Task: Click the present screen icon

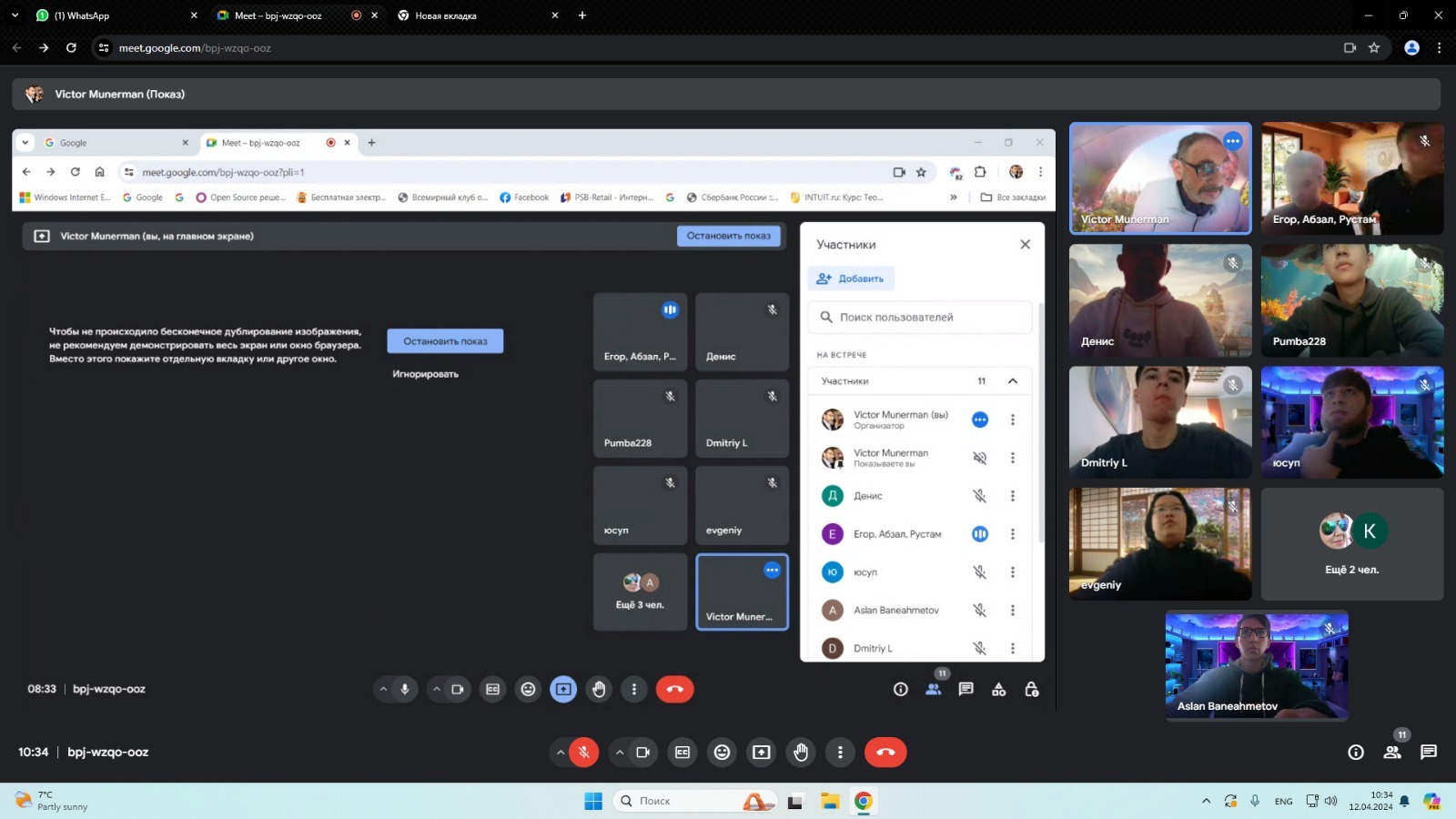Action: [x=761, y=752]
